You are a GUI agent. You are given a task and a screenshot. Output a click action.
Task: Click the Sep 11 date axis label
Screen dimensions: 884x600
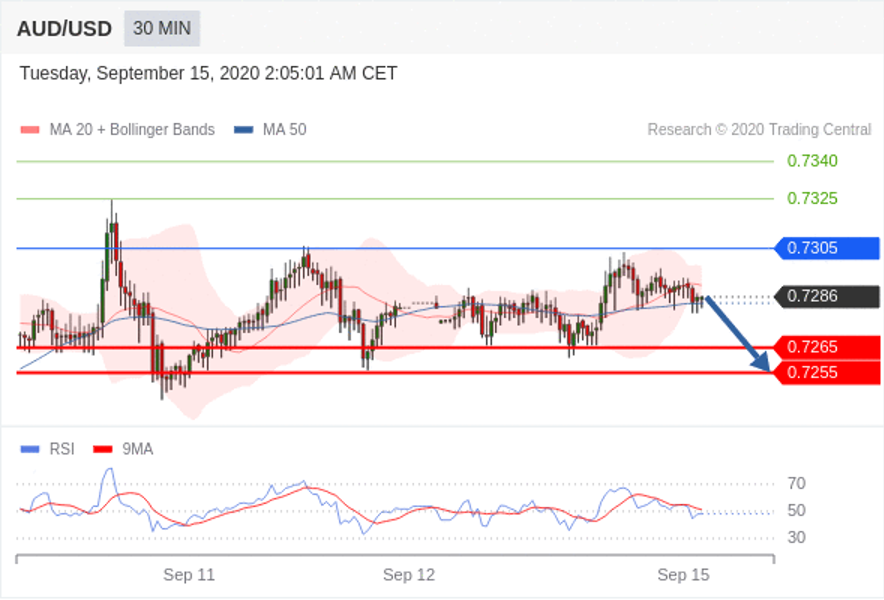pyautogui.click(x=189, y=575)
